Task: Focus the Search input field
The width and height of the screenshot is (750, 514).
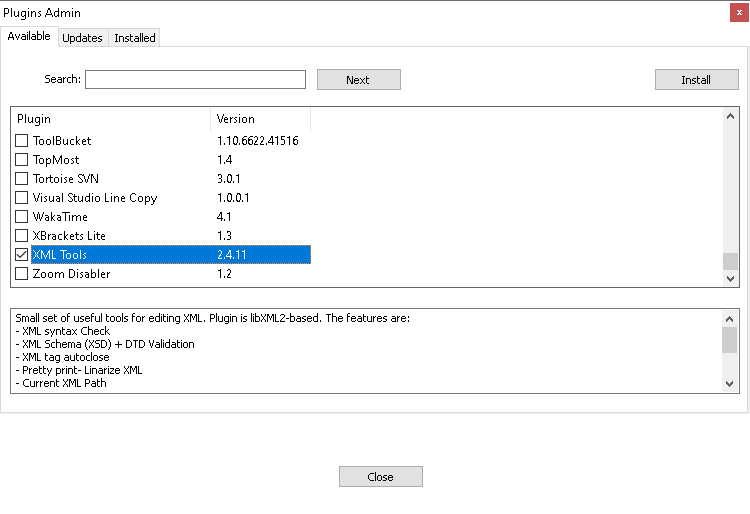Action: tap(195, 79)
